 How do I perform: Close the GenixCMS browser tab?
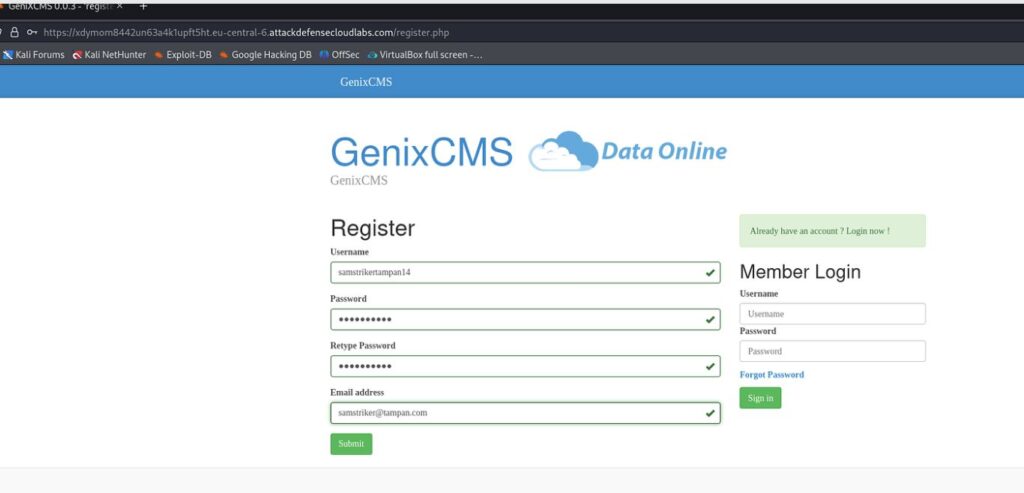point(120,6)
